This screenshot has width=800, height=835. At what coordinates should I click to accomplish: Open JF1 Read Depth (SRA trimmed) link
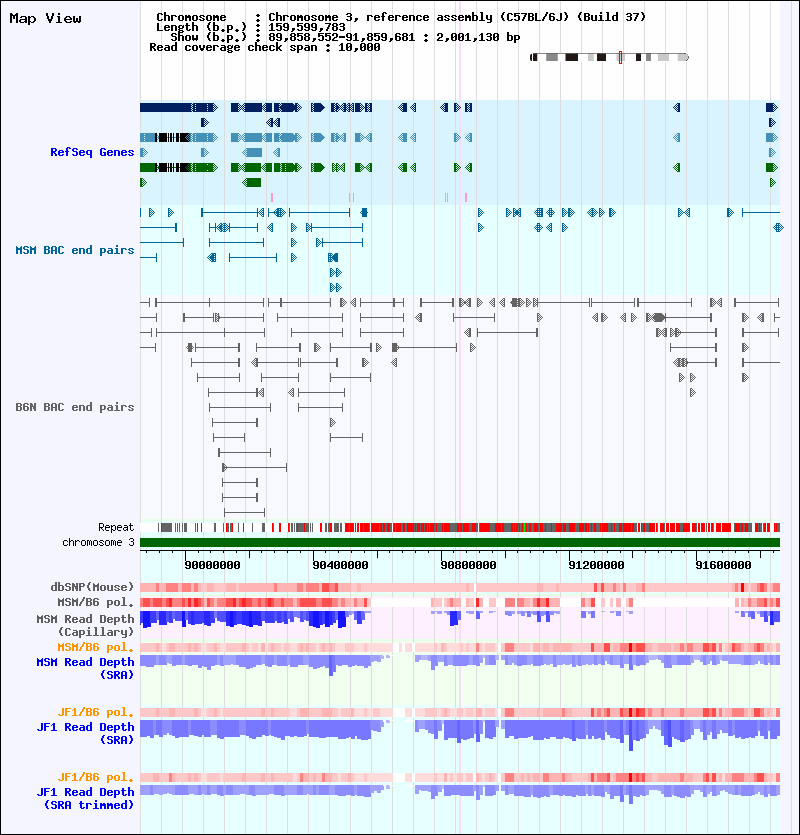coord(85,798)
